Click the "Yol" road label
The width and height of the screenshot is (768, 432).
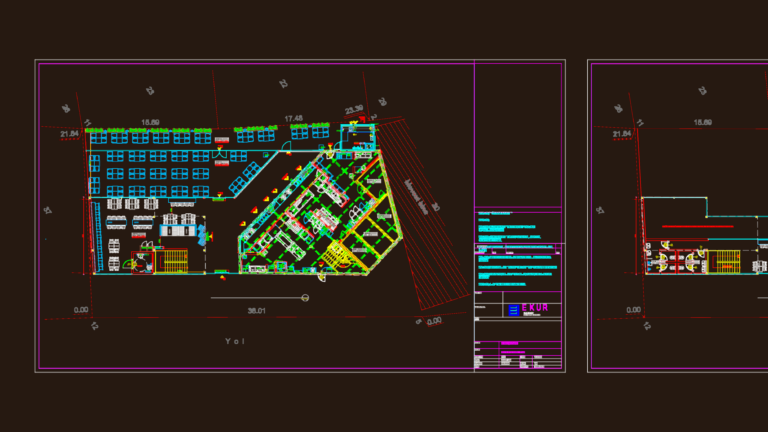click(x=235, y=341)
